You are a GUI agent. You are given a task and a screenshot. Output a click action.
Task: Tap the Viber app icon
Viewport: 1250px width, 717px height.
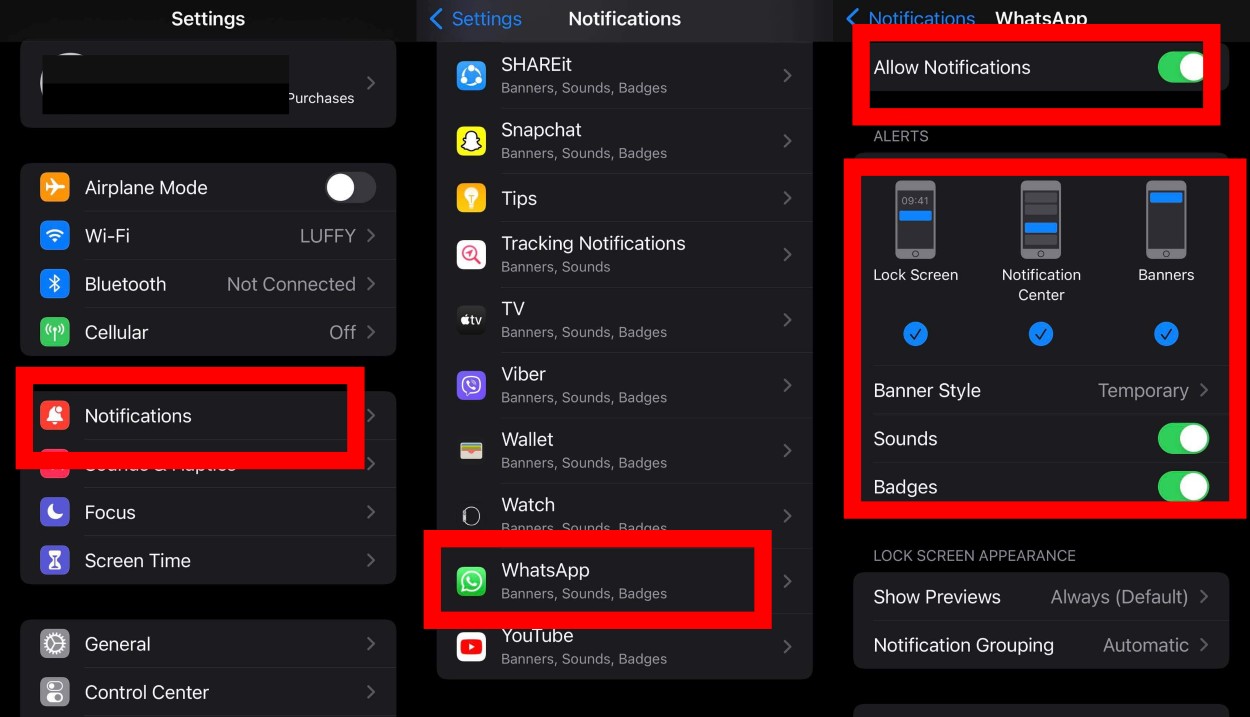tap(471, 385)
